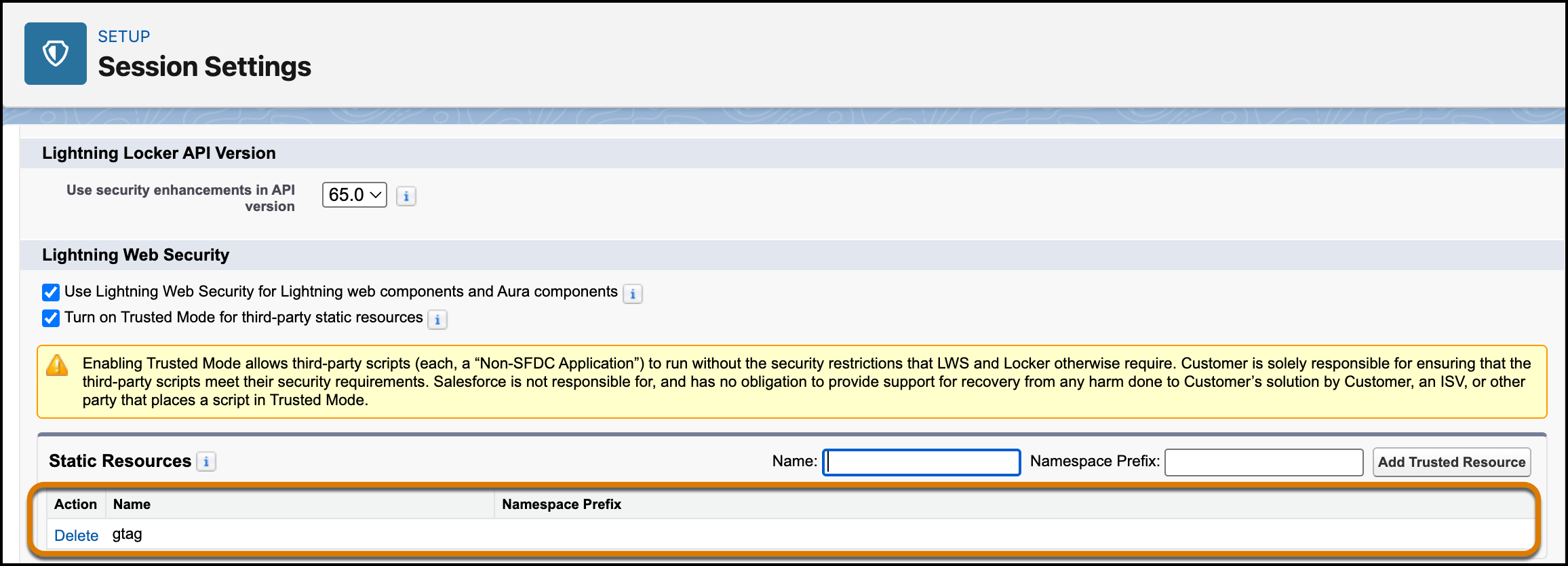Screen dimensions: 1568x566
Task: Expand the 65.0 version selector chevron
Action: tap(374, 195)
